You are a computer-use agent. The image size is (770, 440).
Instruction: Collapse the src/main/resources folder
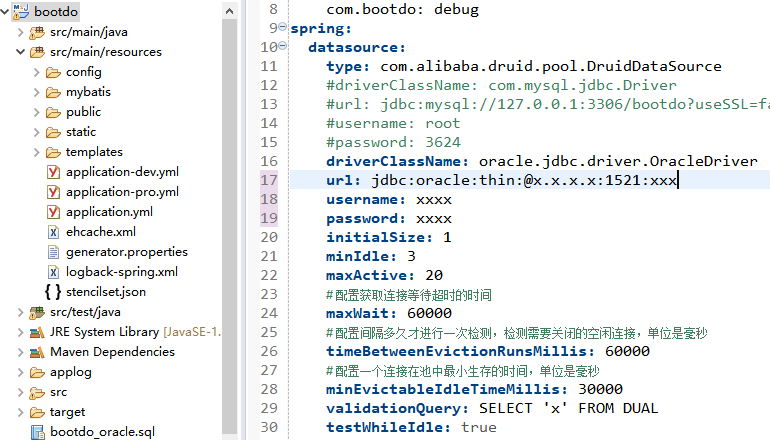click(20, 52)
